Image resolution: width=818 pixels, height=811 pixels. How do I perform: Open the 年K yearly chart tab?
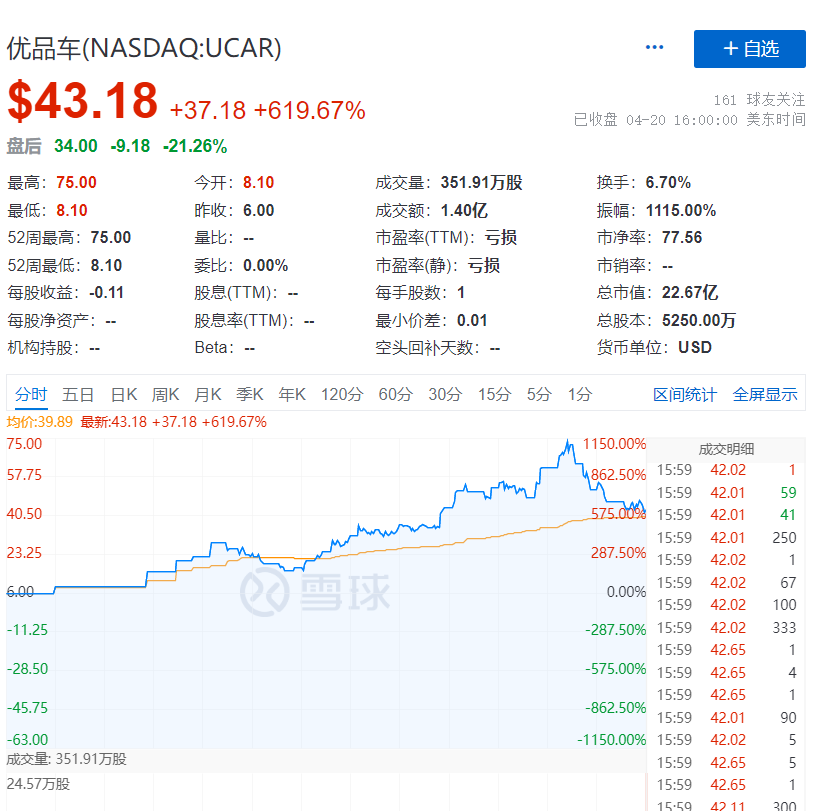tap(291, 394)
